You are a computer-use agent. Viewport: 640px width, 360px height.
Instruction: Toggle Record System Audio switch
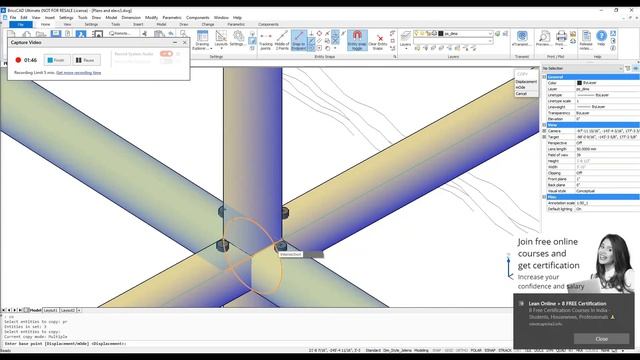[x=166, y=53]
